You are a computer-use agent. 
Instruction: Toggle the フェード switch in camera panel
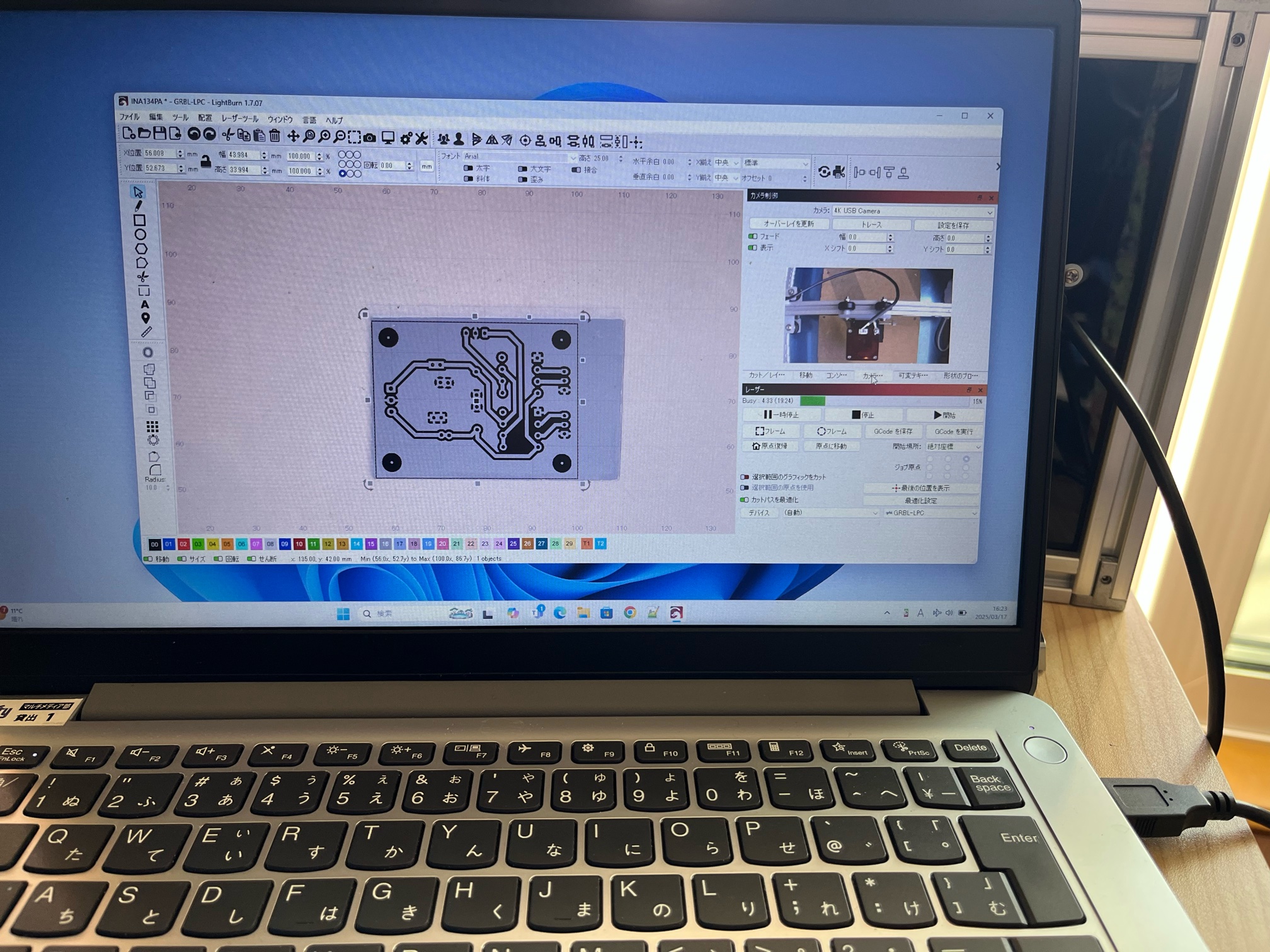tap(752, 237)
